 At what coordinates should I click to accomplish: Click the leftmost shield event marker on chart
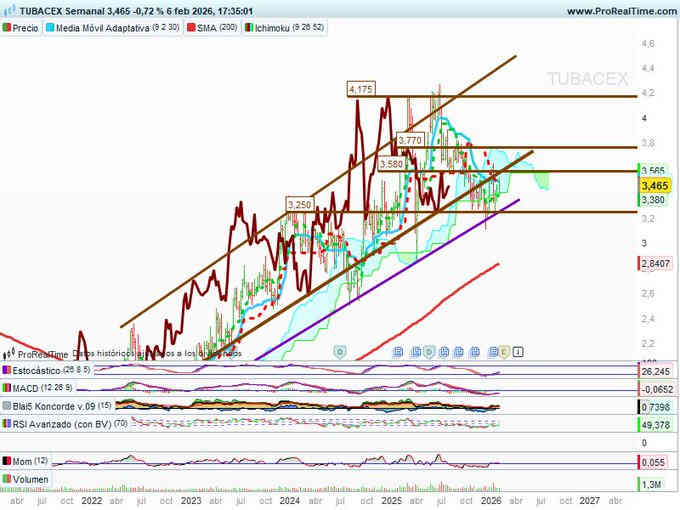[340, 352]
